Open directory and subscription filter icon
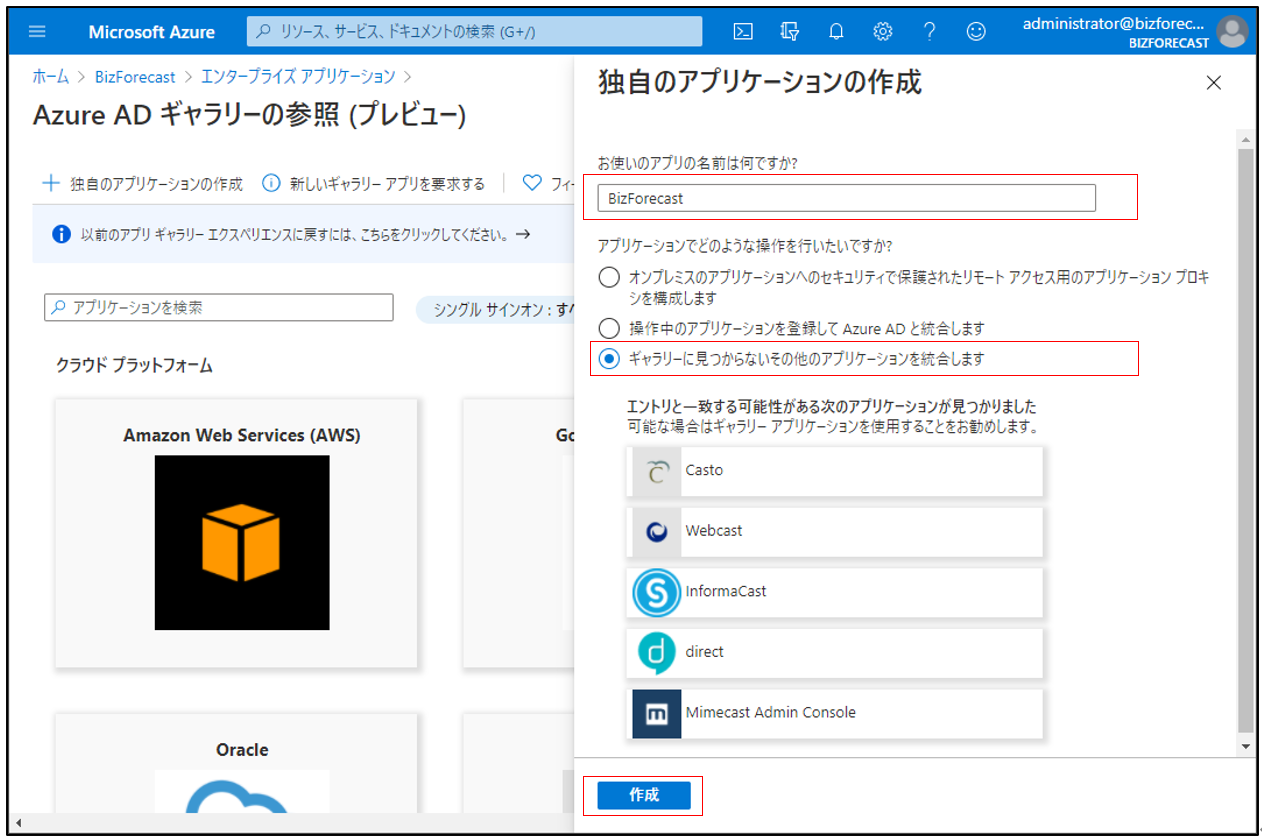1262x838 pixels. (789, 32)
